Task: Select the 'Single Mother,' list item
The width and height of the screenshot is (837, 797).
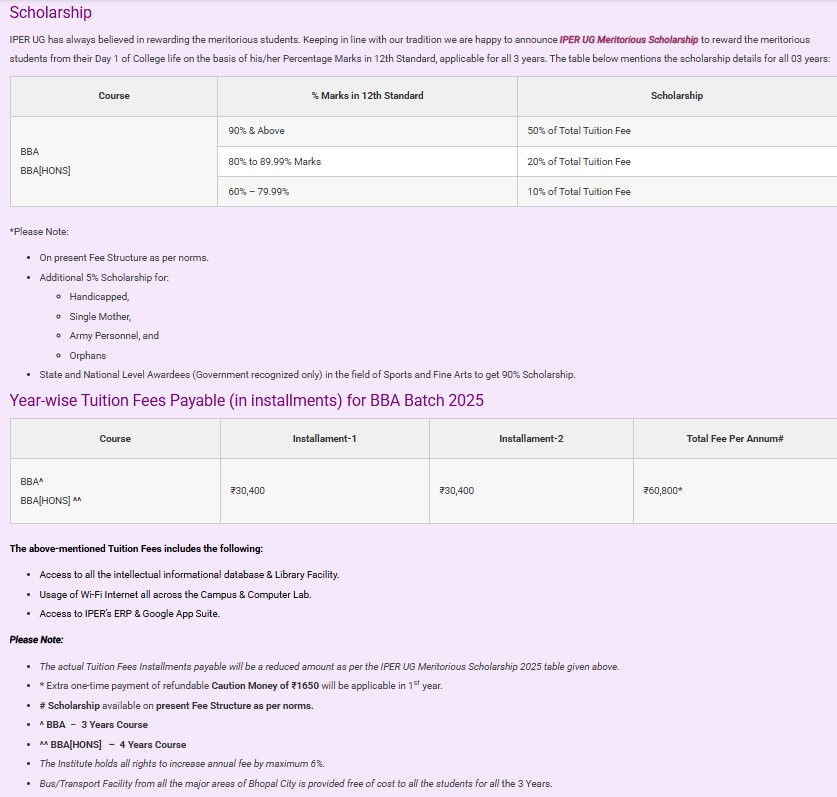Action: (100, 316)
